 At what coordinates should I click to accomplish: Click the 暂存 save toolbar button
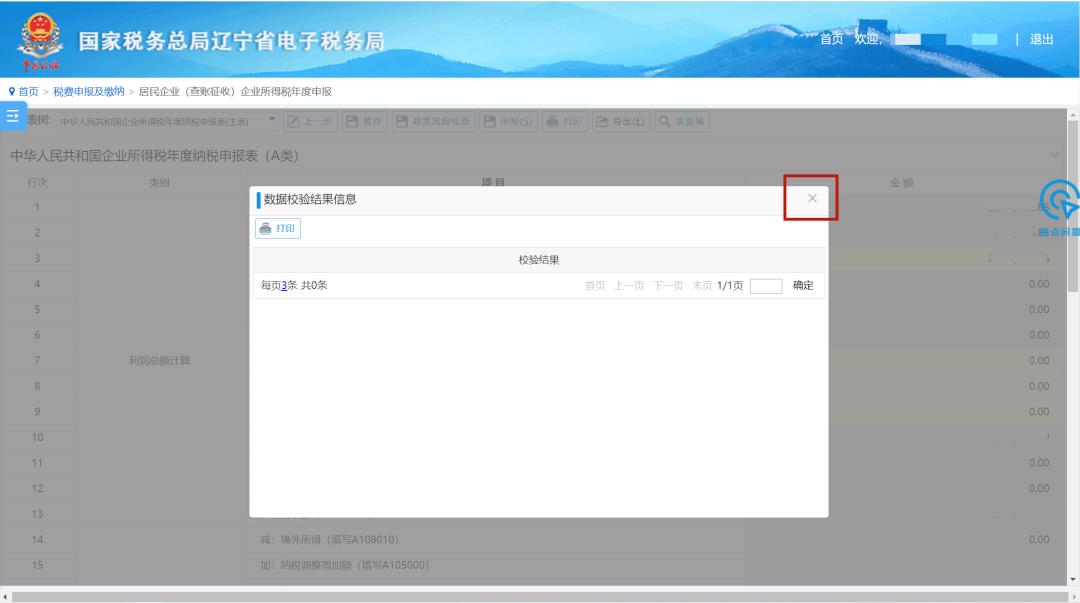[365, 121]
